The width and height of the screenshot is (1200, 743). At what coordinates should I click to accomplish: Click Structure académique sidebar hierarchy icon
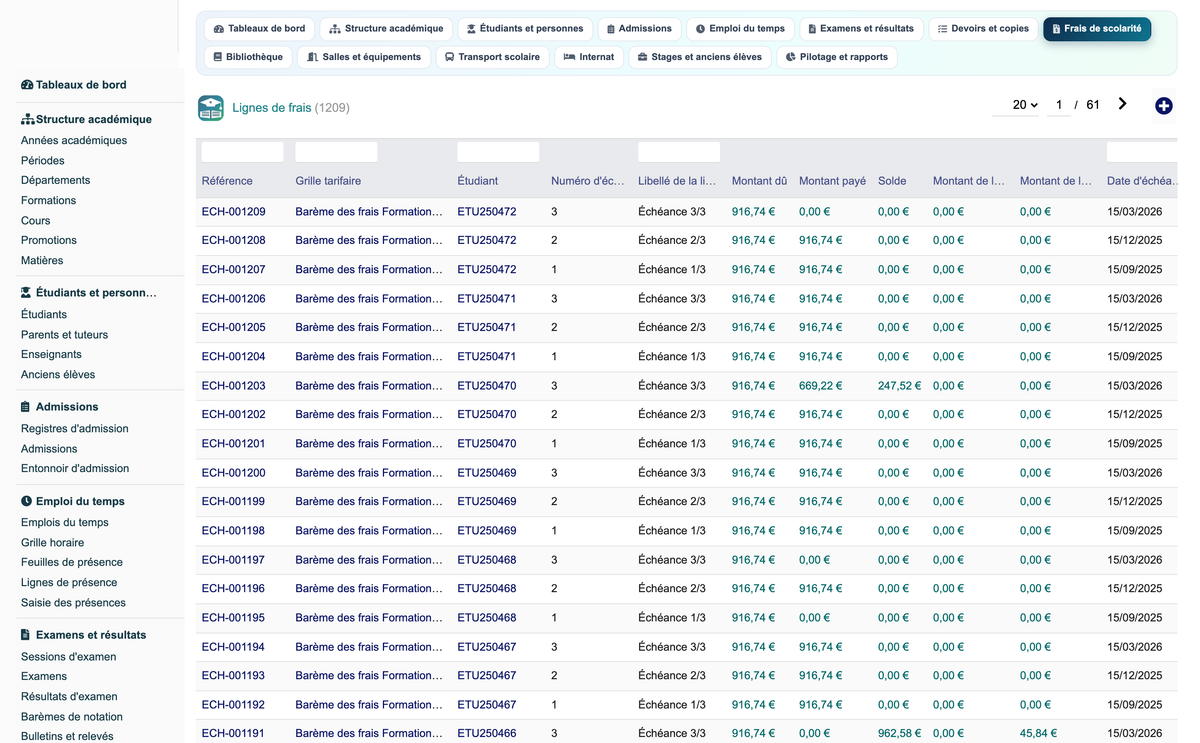coord(28,119)
